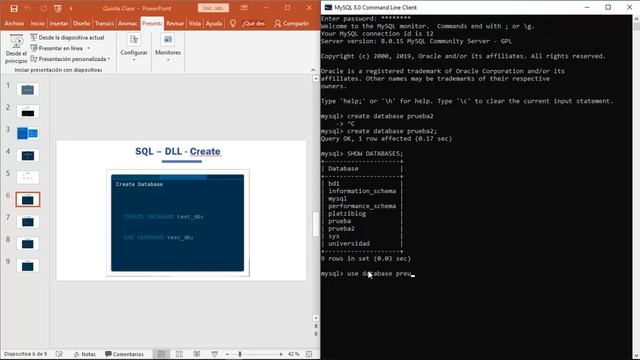Select slide 3 thumbnail

pos(28,133)
